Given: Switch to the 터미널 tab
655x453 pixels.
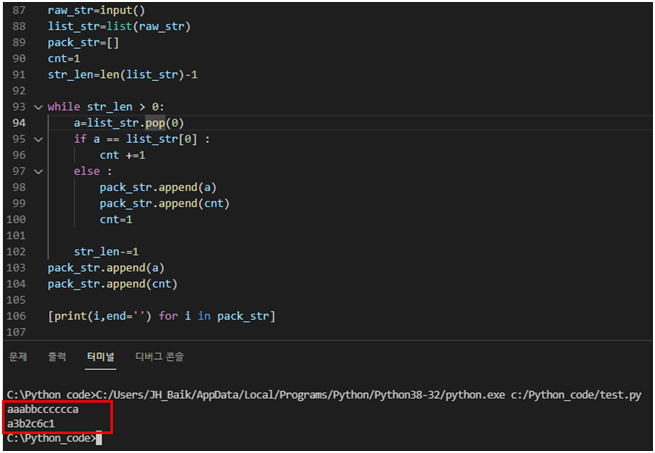Looking at the screenshot, I should 101,356.
